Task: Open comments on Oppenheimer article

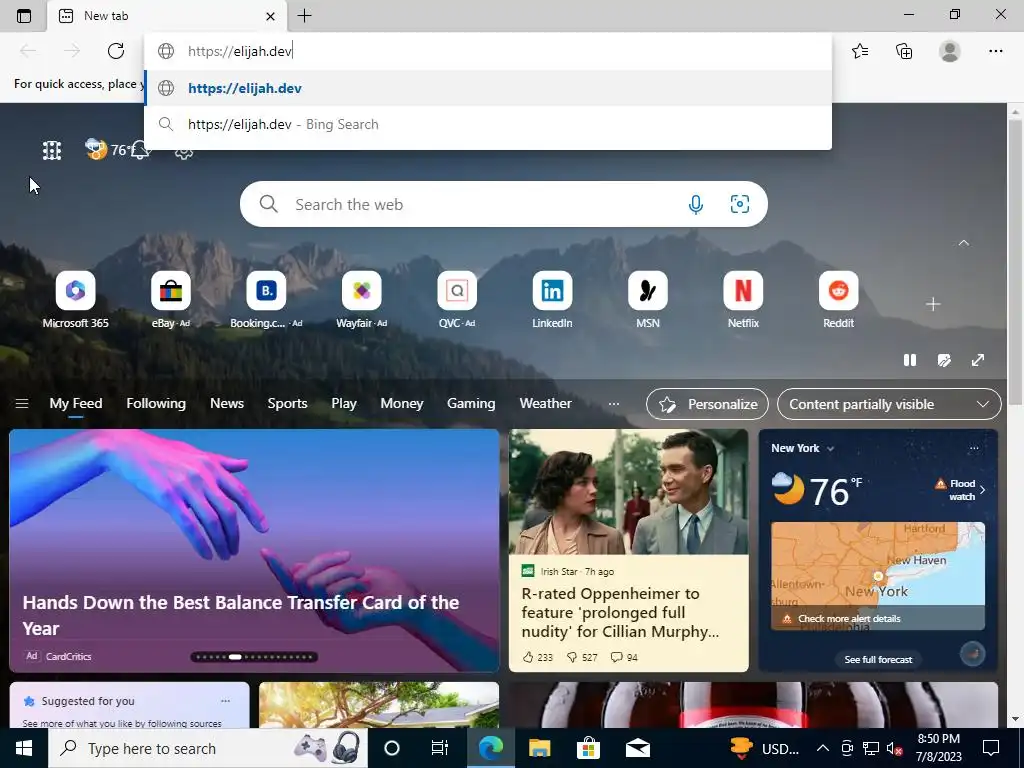Action: point(624,657)
